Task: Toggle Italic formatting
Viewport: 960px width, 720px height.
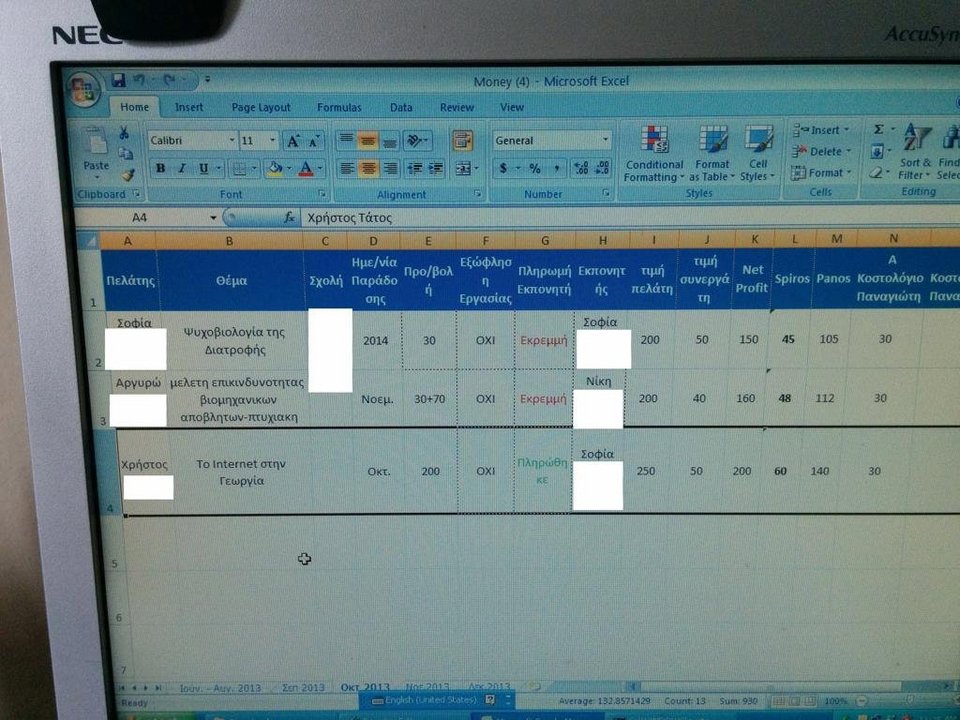Action: (x=182, y=168)
